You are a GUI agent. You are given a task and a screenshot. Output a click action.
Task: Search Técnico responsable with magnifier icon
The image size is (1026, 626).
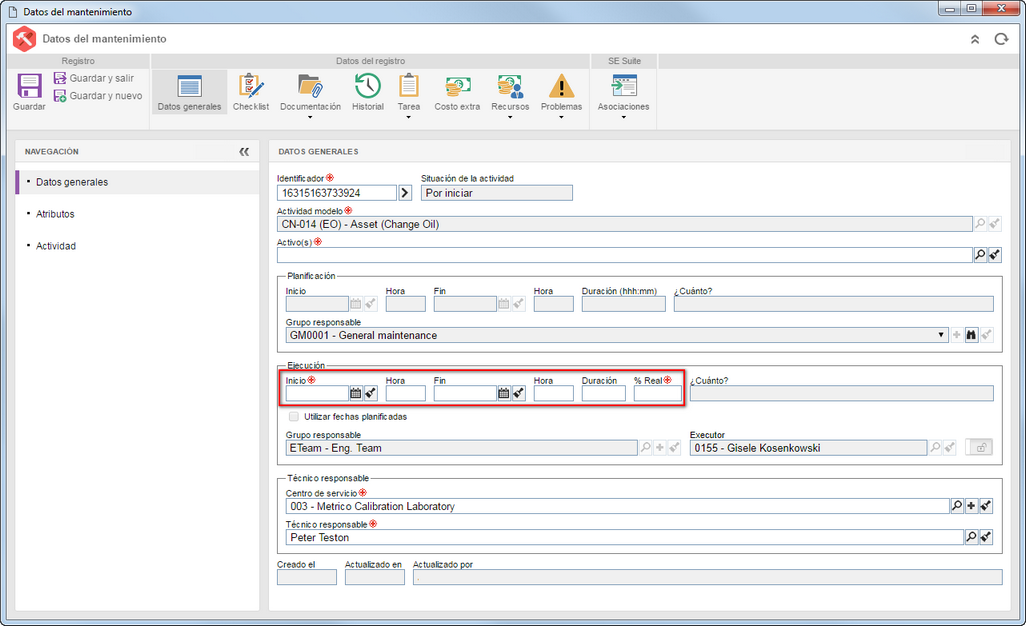coord(971,537)
